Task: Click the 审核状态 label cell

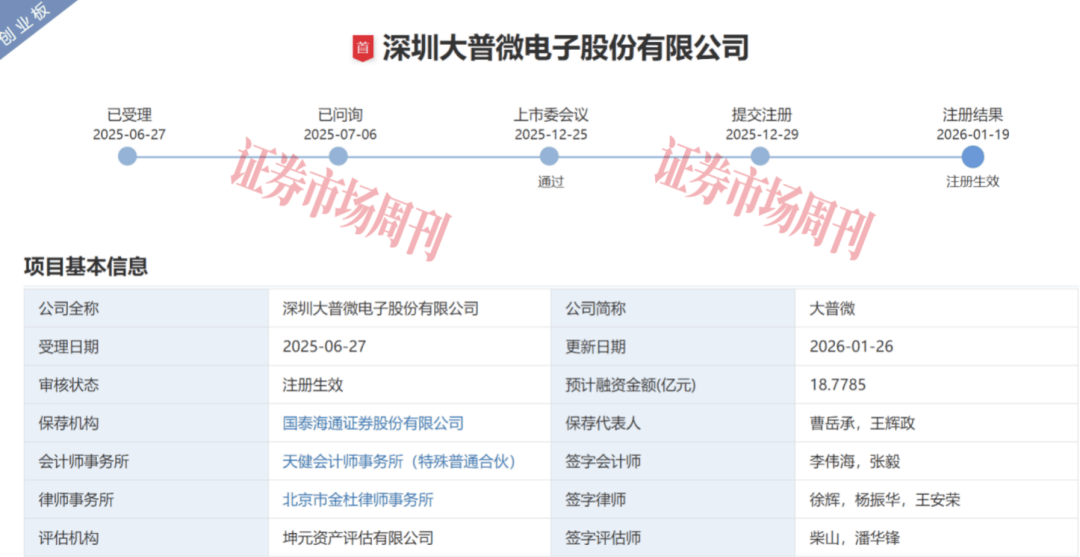Action: coord(146,384)
